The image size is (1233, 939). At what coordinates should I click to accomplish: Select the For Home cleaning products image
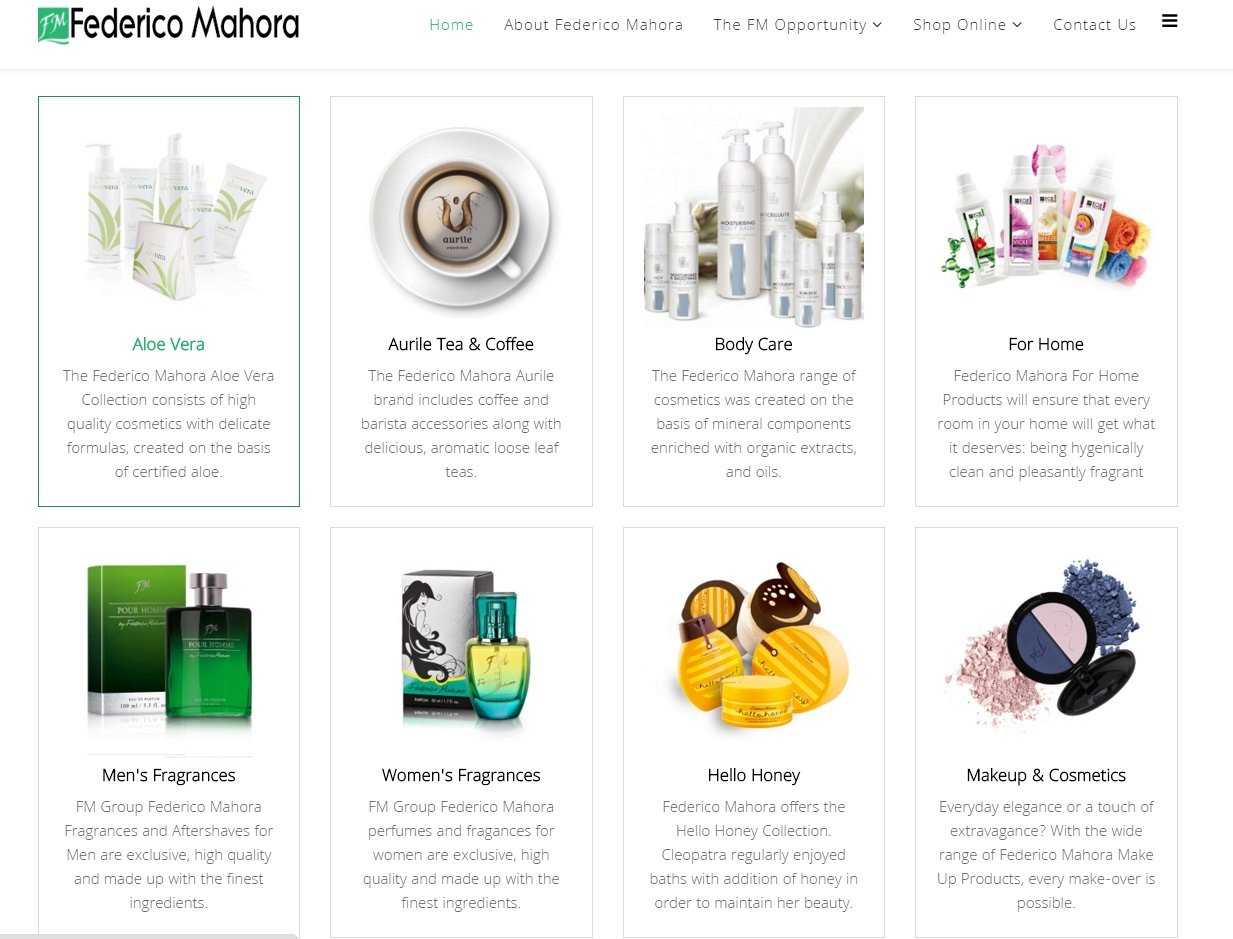point(1046,217)
